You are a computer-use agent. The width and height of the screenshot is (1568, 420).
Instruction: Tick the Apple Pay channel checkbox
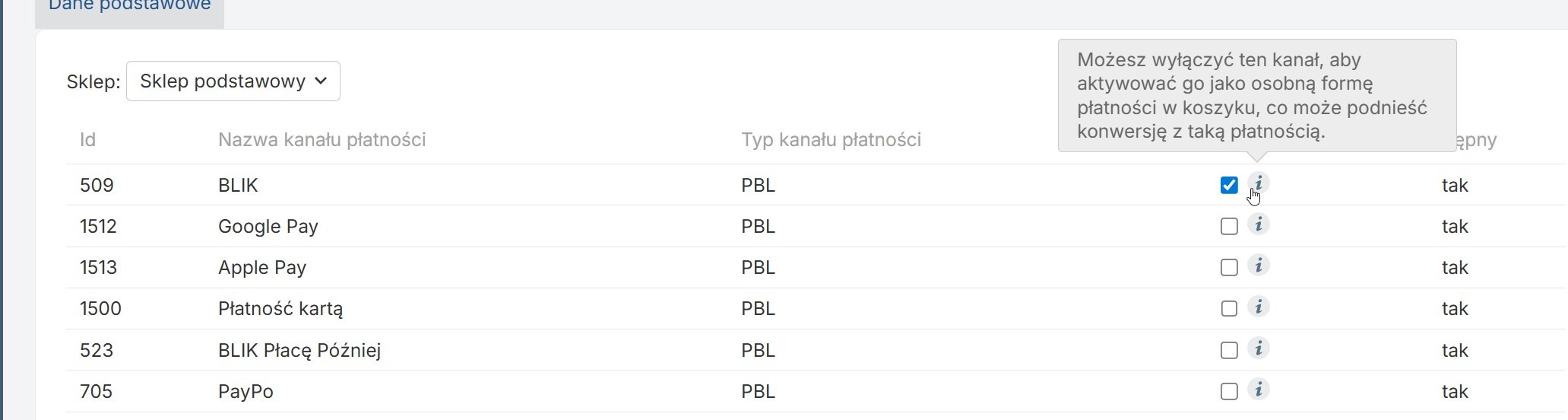tap(1229, 267)
